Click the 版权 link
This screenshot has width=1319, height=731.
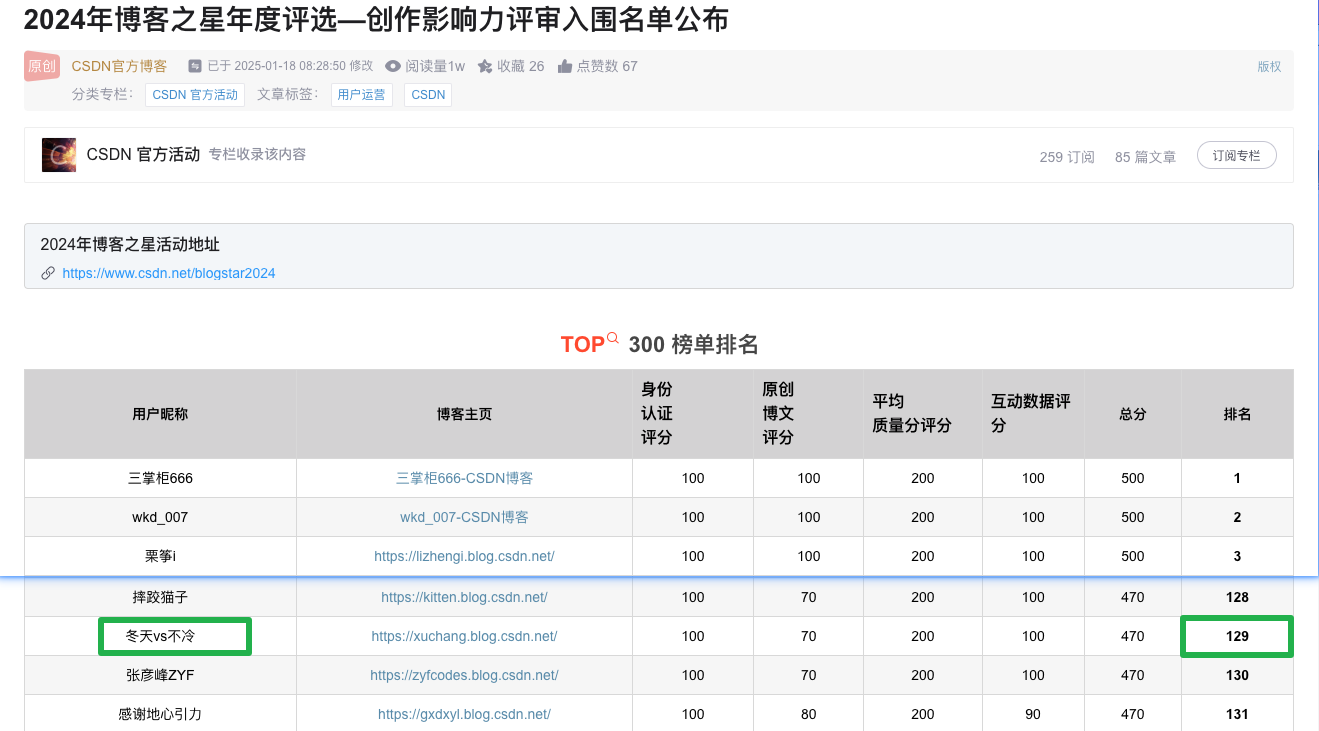point(1269,66)
